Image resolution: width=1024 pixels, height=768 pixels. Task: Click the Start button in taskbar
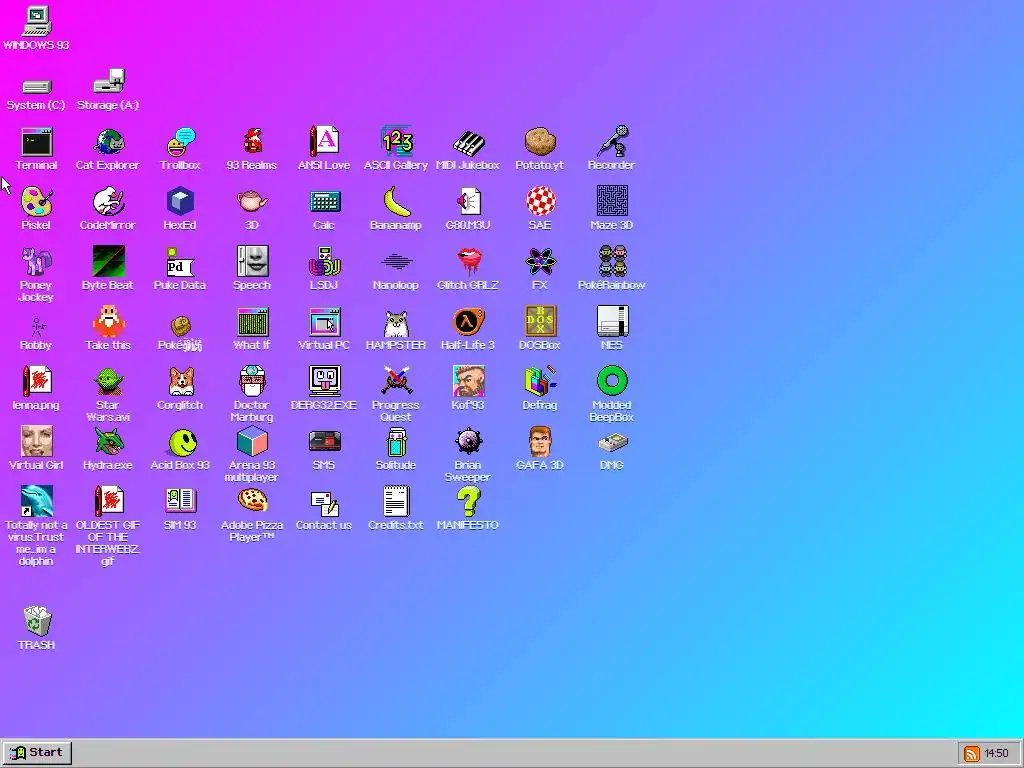[x=37, y=753]
